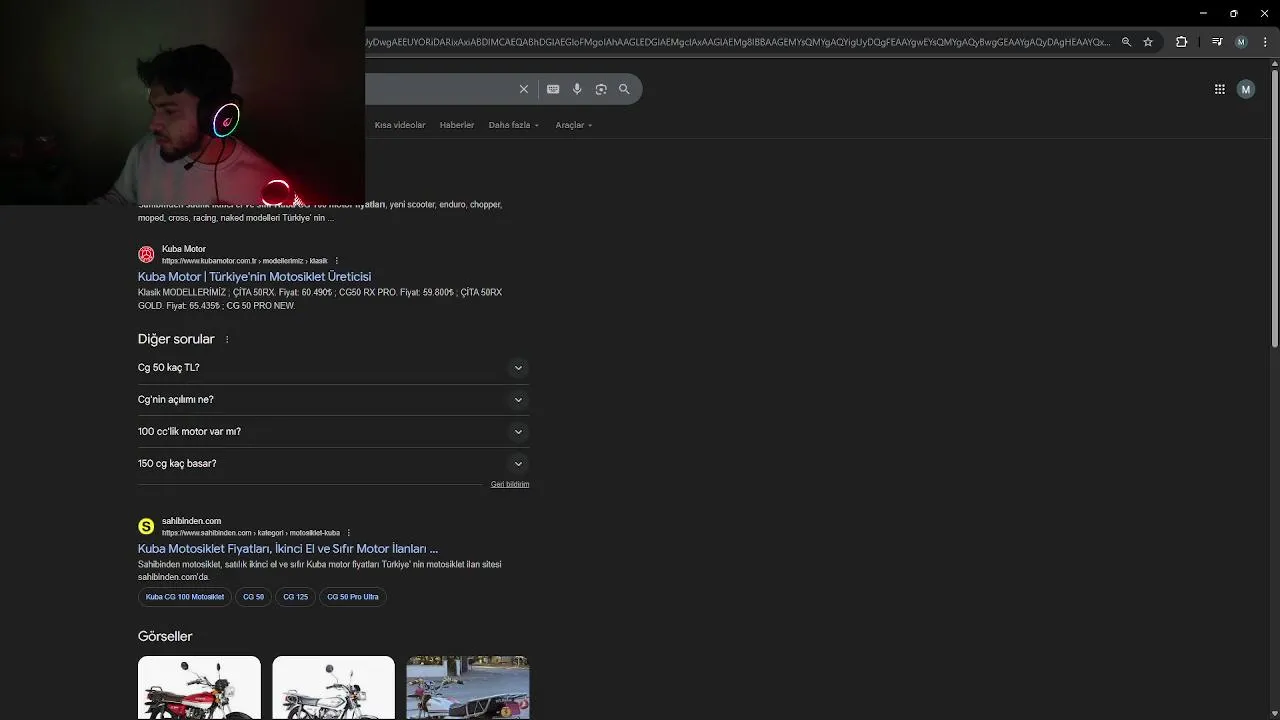Open the Chrome extensions menu
This screenshot has width=1280, height=720.
click(x=1182, y=42)
